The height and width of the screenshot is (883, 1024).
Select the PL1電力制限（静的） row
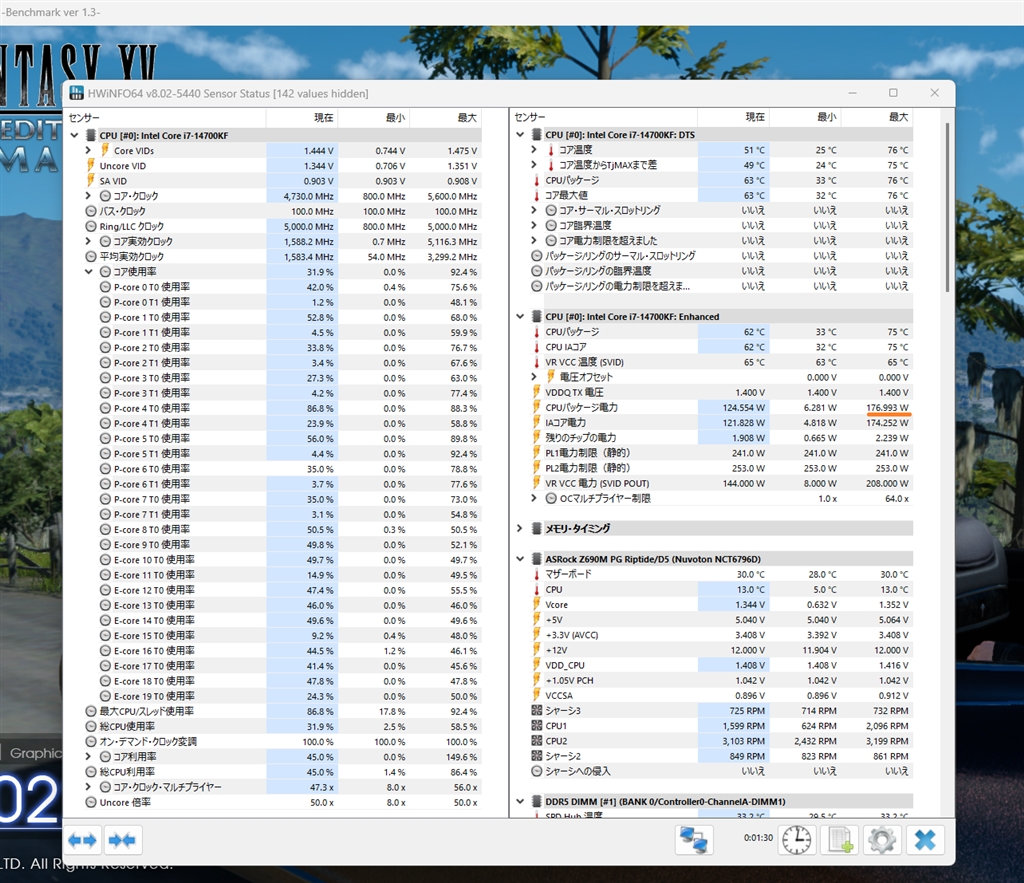[x=713, y=453]
